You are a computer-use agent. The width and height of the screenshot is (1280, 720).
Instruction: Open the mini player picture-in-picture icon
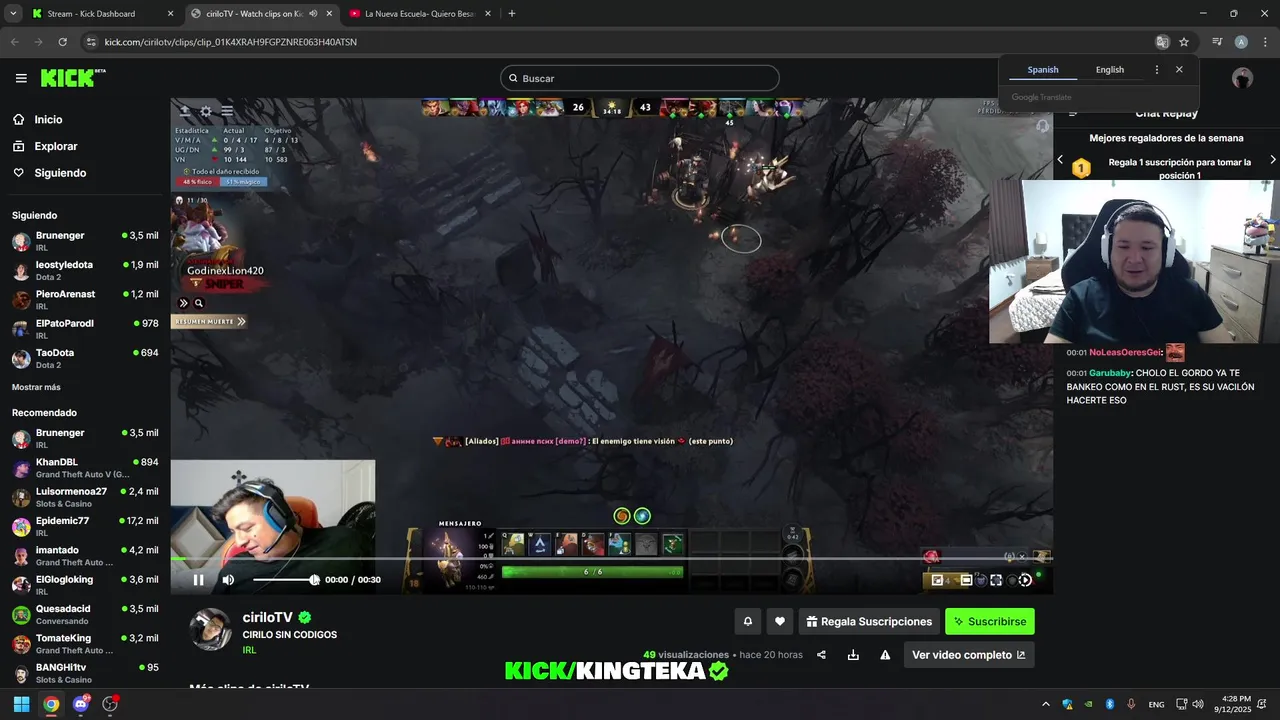pyautogui.click(x=937, y=580)
